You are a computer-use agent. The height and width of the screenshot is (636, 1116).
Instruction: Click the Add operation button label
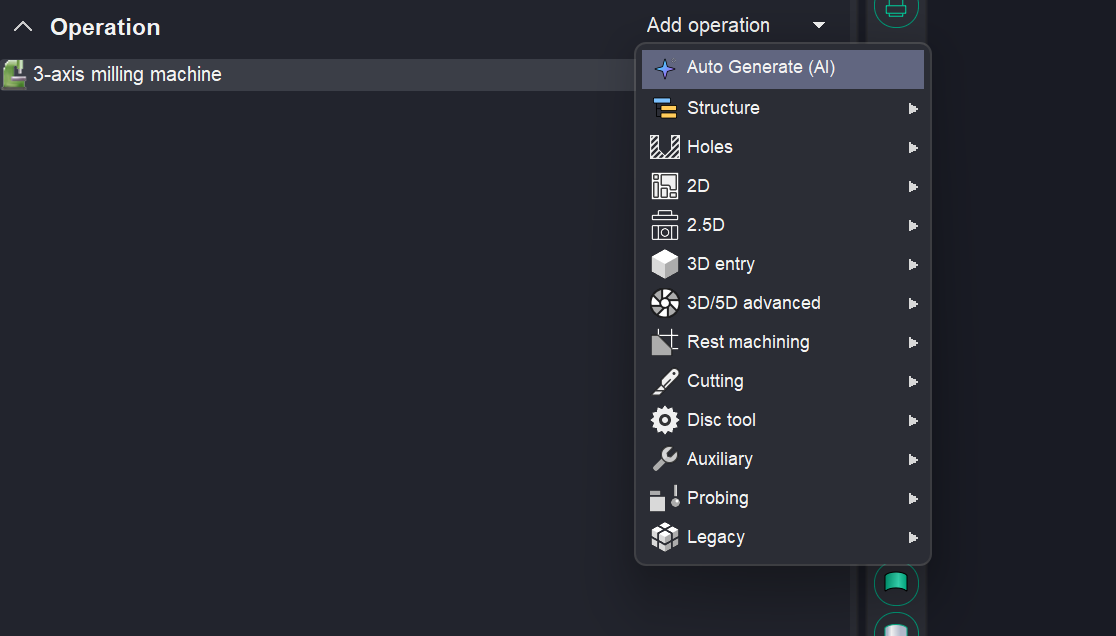[x=708, y=26]
